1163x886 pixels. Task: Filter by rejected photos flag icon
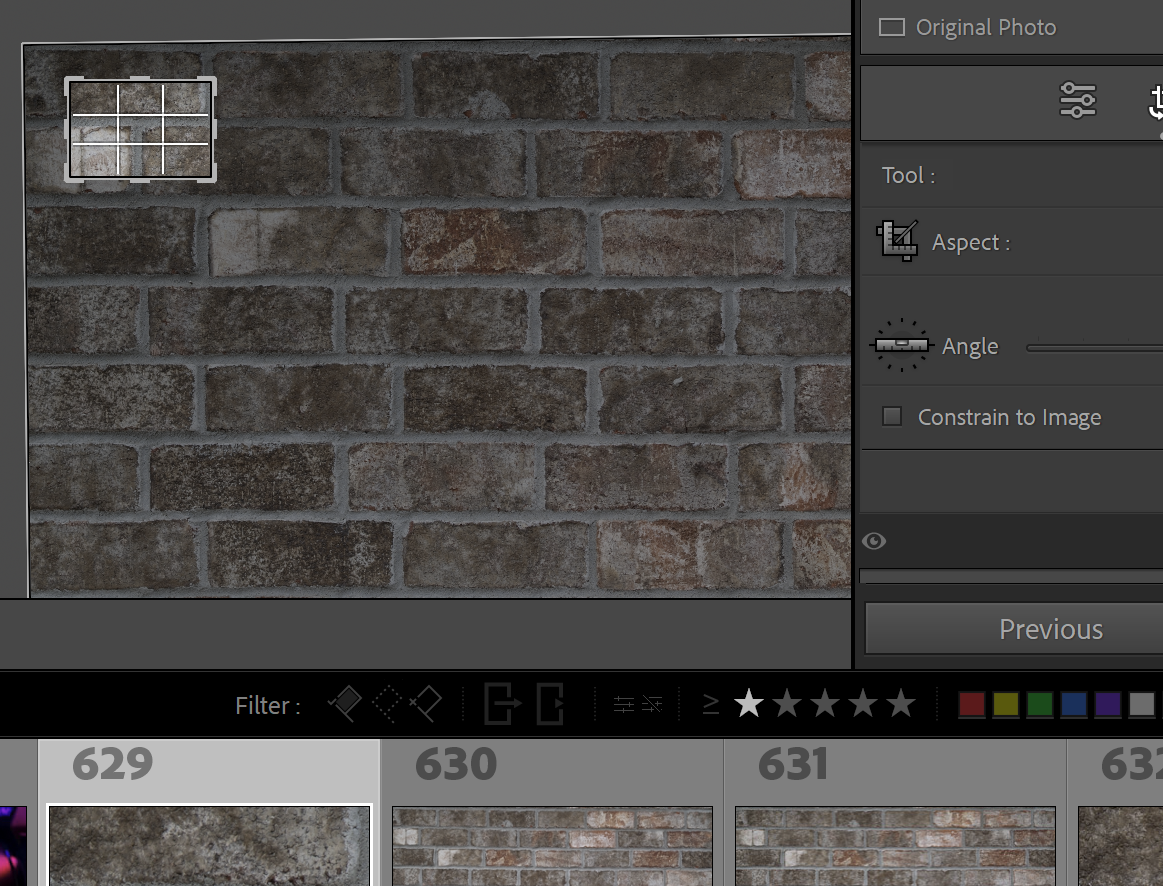point(424,704)
